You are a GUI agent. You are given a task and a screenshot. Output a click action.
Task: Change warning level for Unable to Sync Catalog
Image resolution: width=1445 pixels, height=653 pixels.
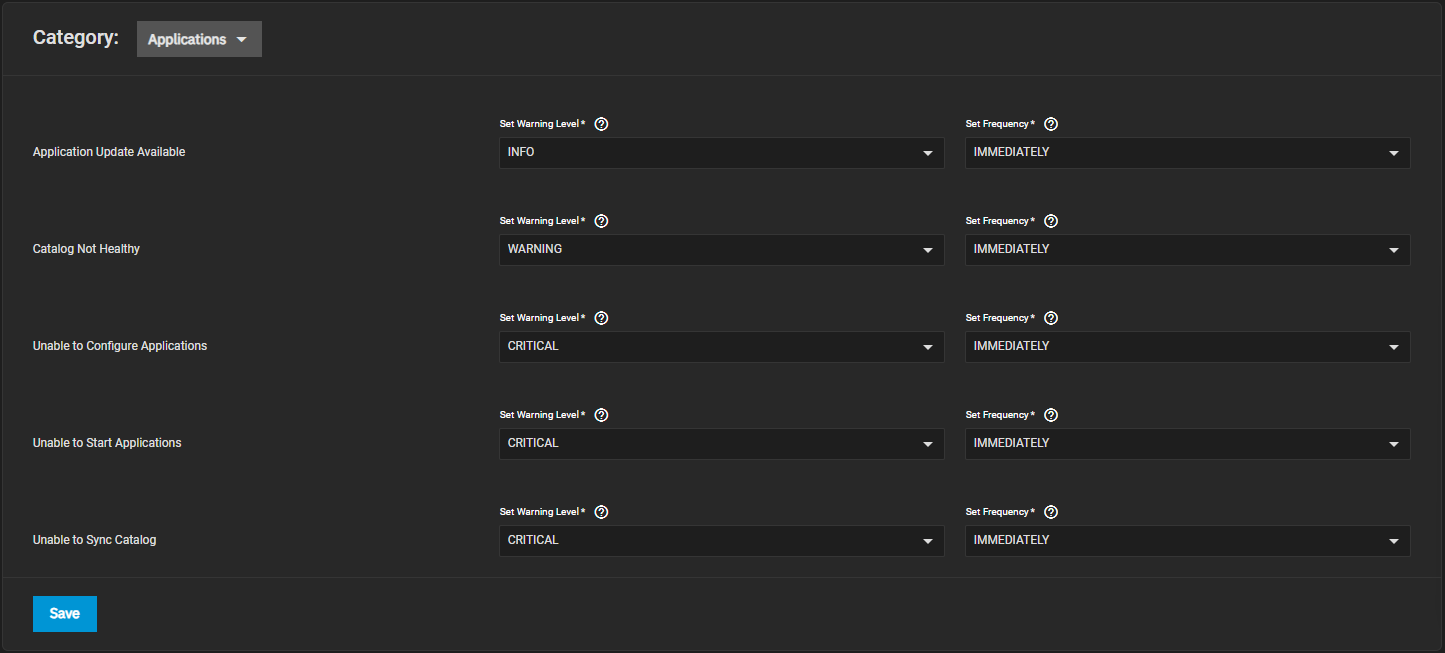tap(721, 541)
